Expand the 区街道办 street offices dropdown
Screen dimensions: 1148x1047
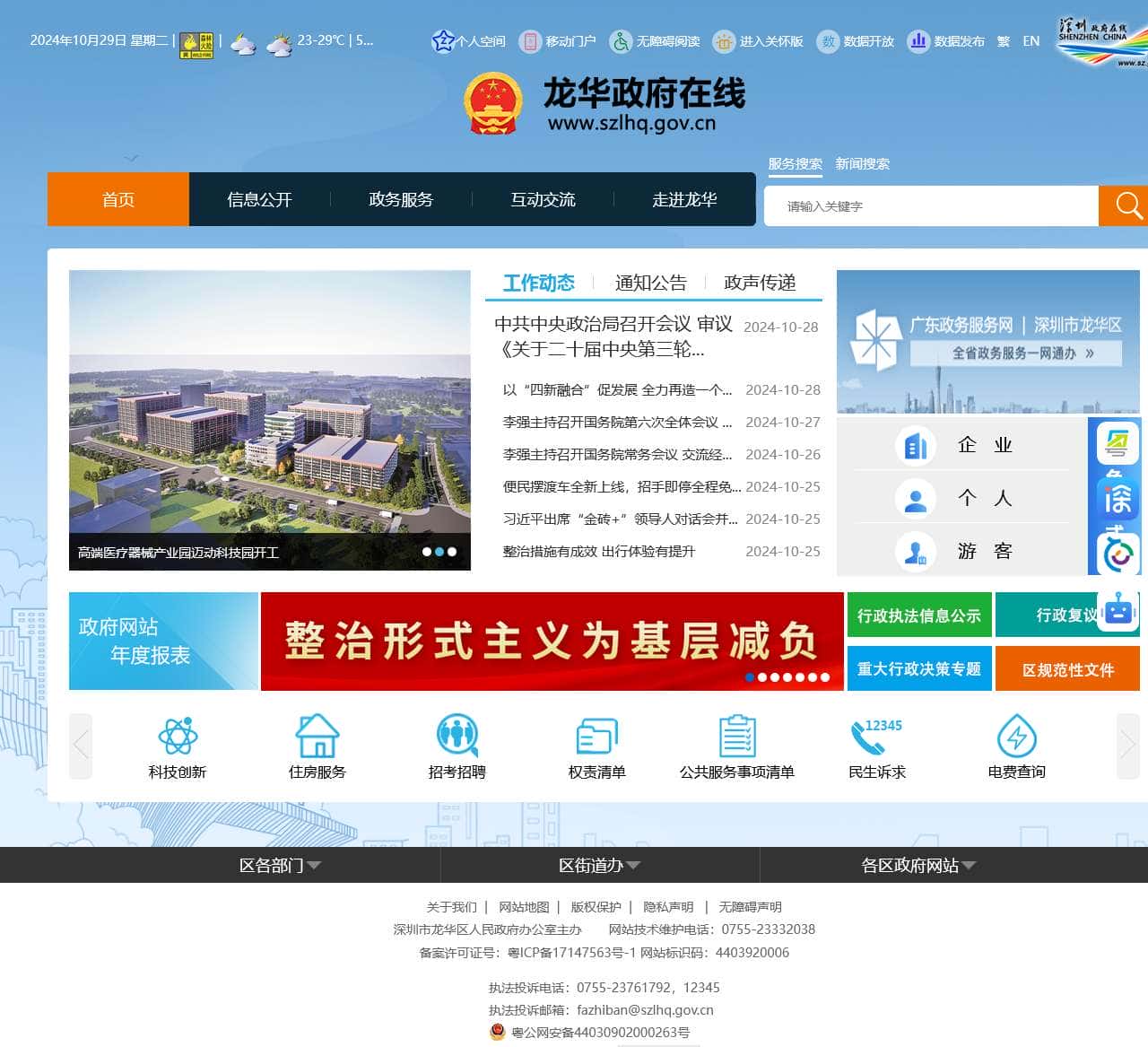point(599,865)
